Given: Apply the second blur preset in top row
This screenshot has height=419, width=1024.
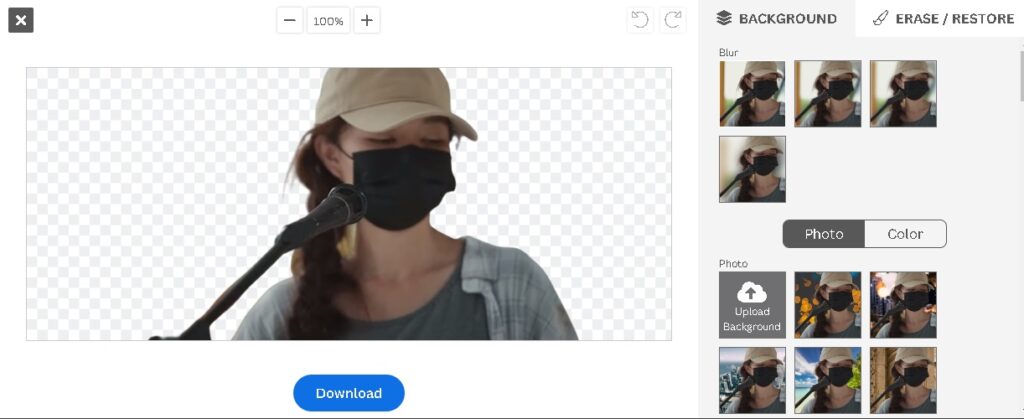Looking at the screenshot, I should (828, 93).
